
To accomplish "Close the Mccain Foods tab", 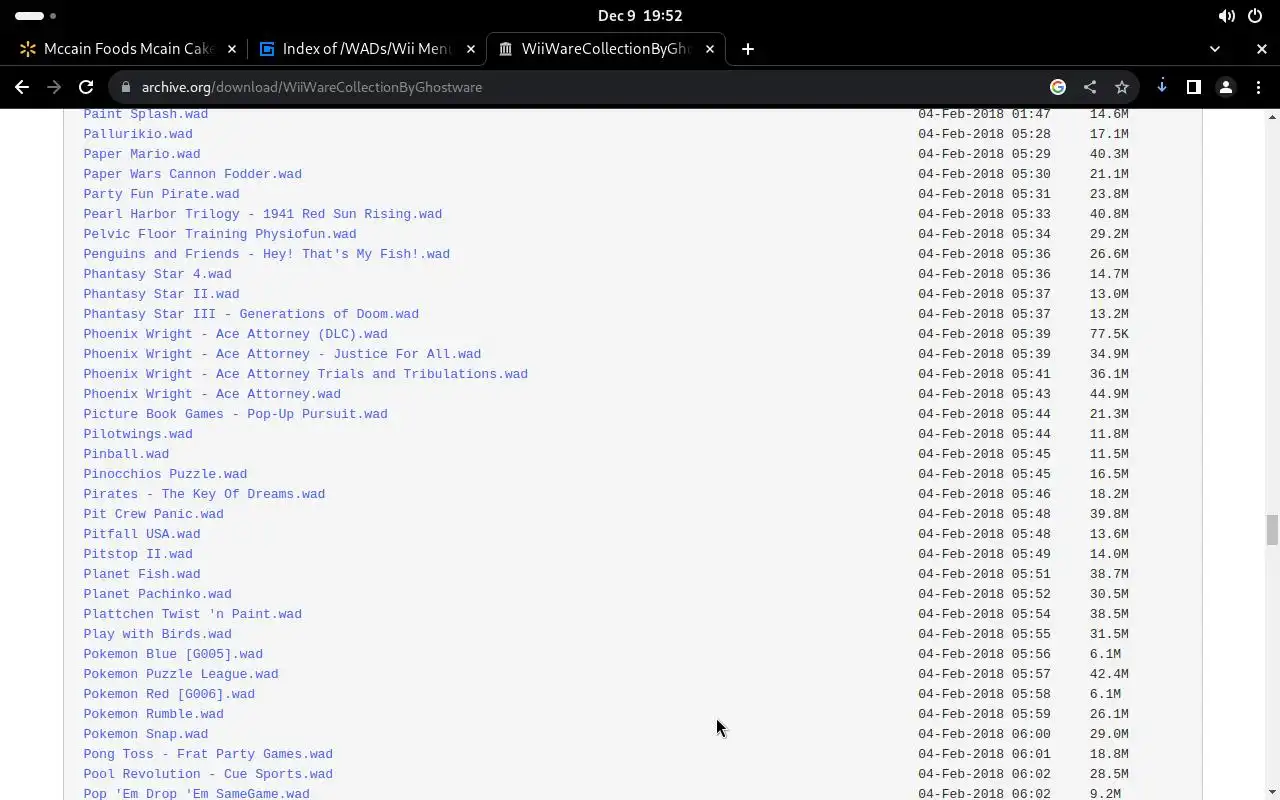I will click(232, 48).
